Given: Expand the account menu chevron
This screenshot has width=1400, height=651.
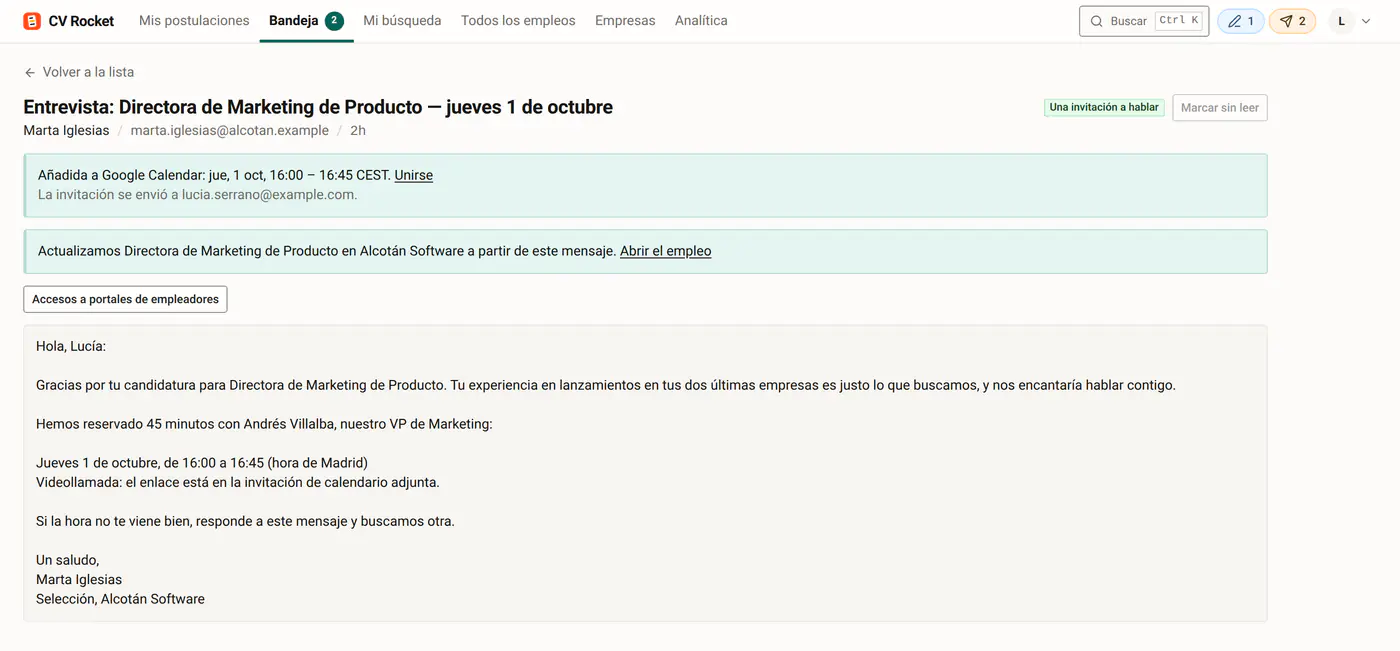Looking at the screenshot, I should [x=1366, y=21].
